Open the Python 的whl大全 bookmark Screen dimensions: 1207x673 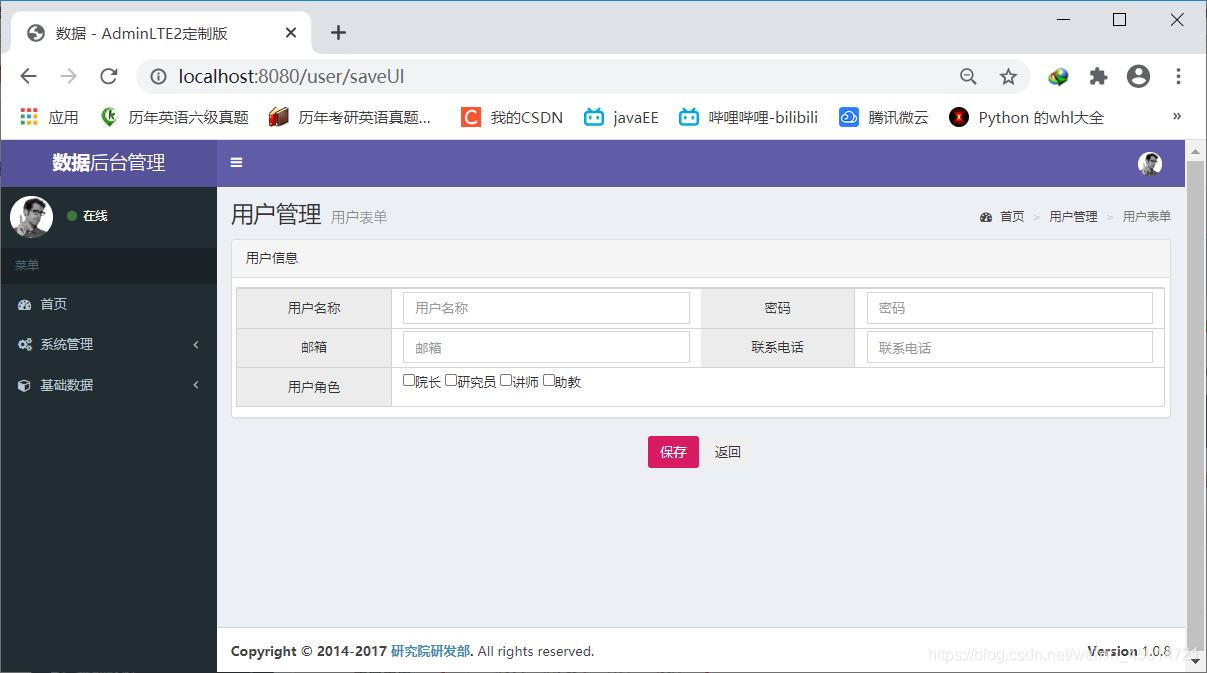(1026, 117)
